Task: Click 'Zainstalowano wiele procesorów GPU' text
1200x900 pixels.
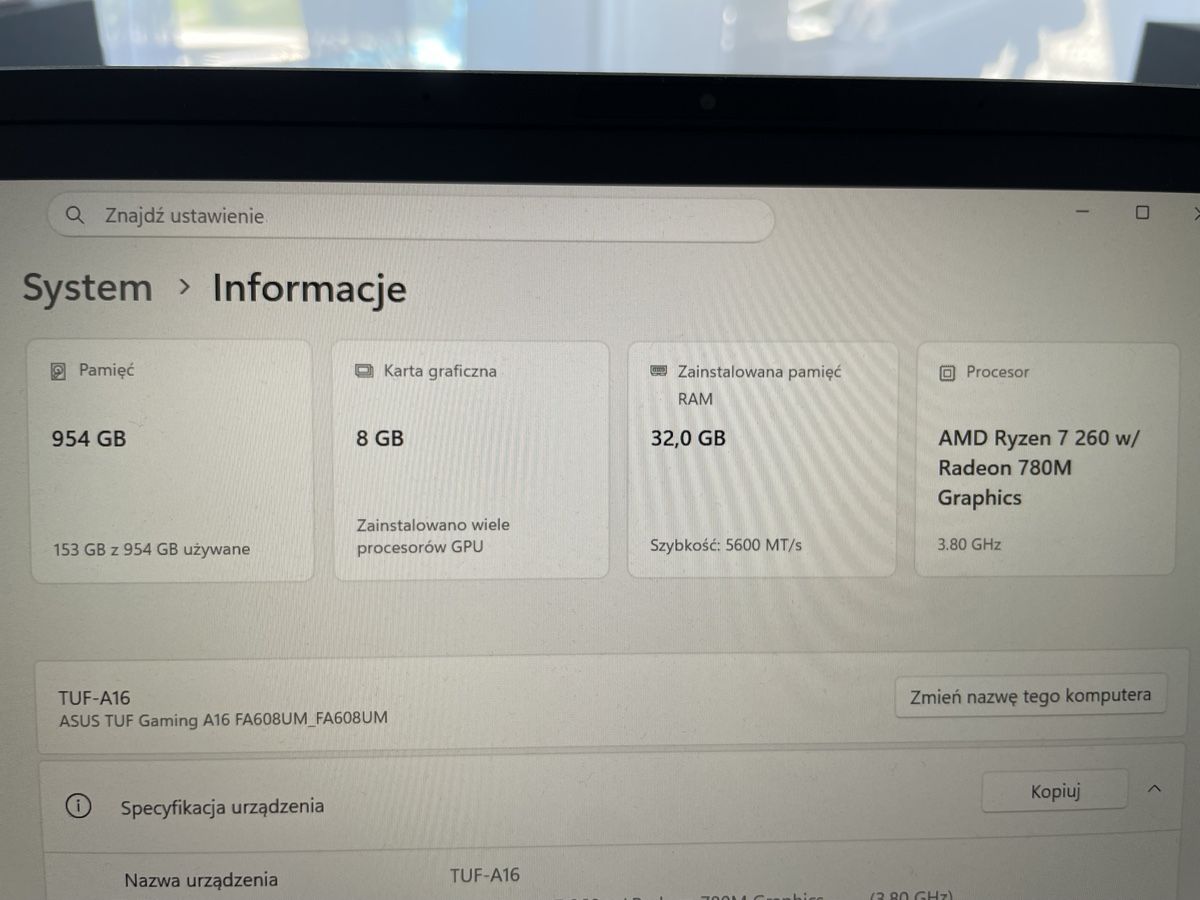Action: click(433, 536)
